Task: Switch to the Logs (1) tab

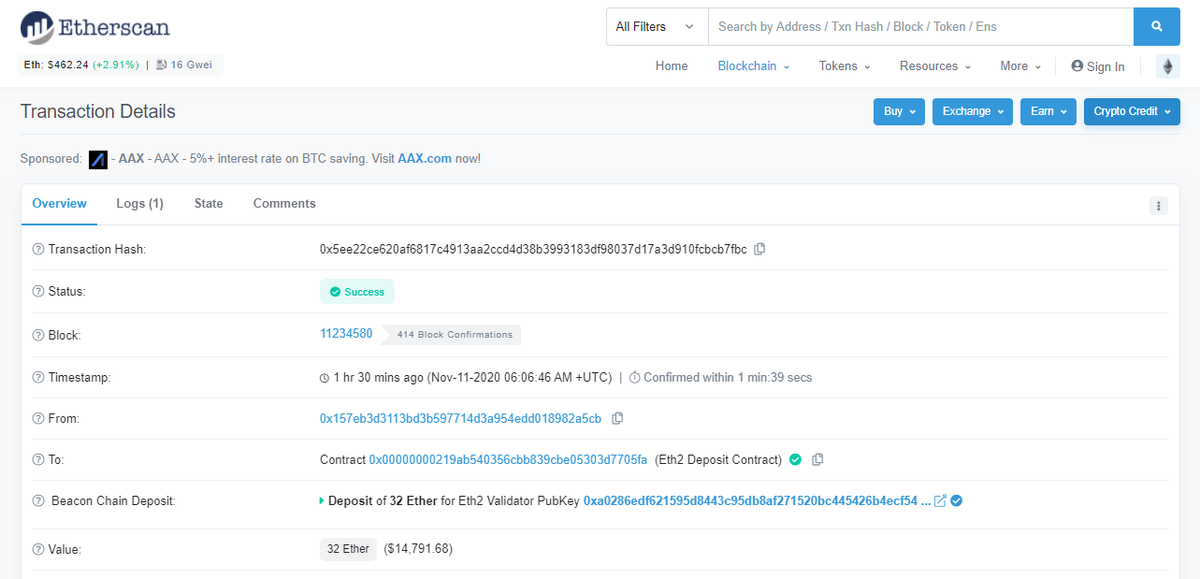Action: 140,203
